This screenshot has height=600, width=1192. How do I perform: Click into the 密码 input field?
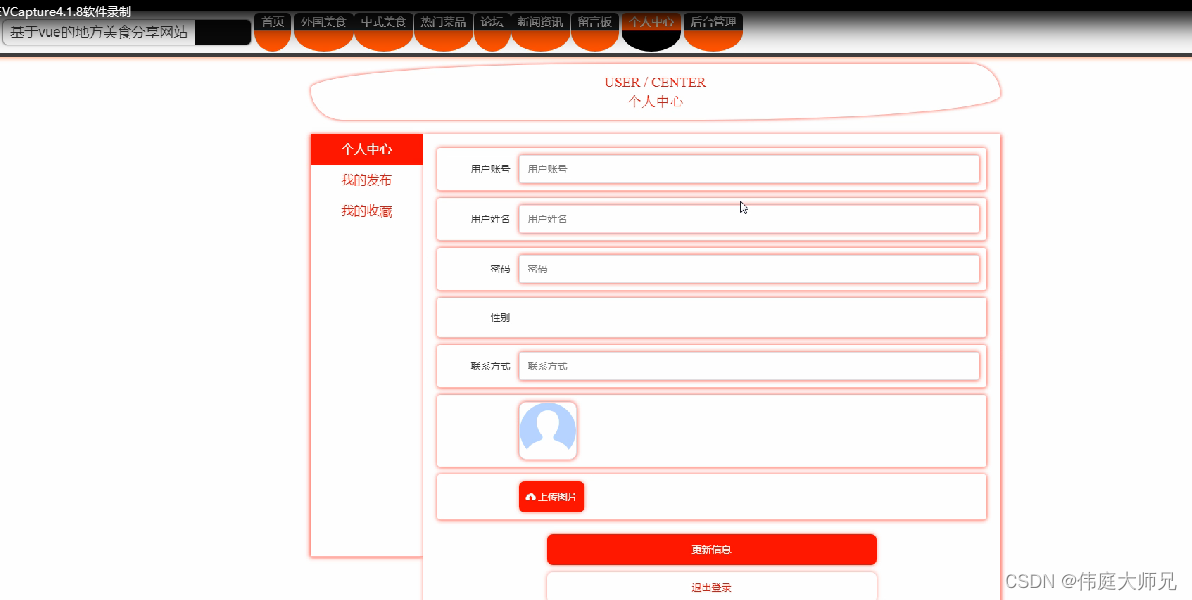click(749, 268)
